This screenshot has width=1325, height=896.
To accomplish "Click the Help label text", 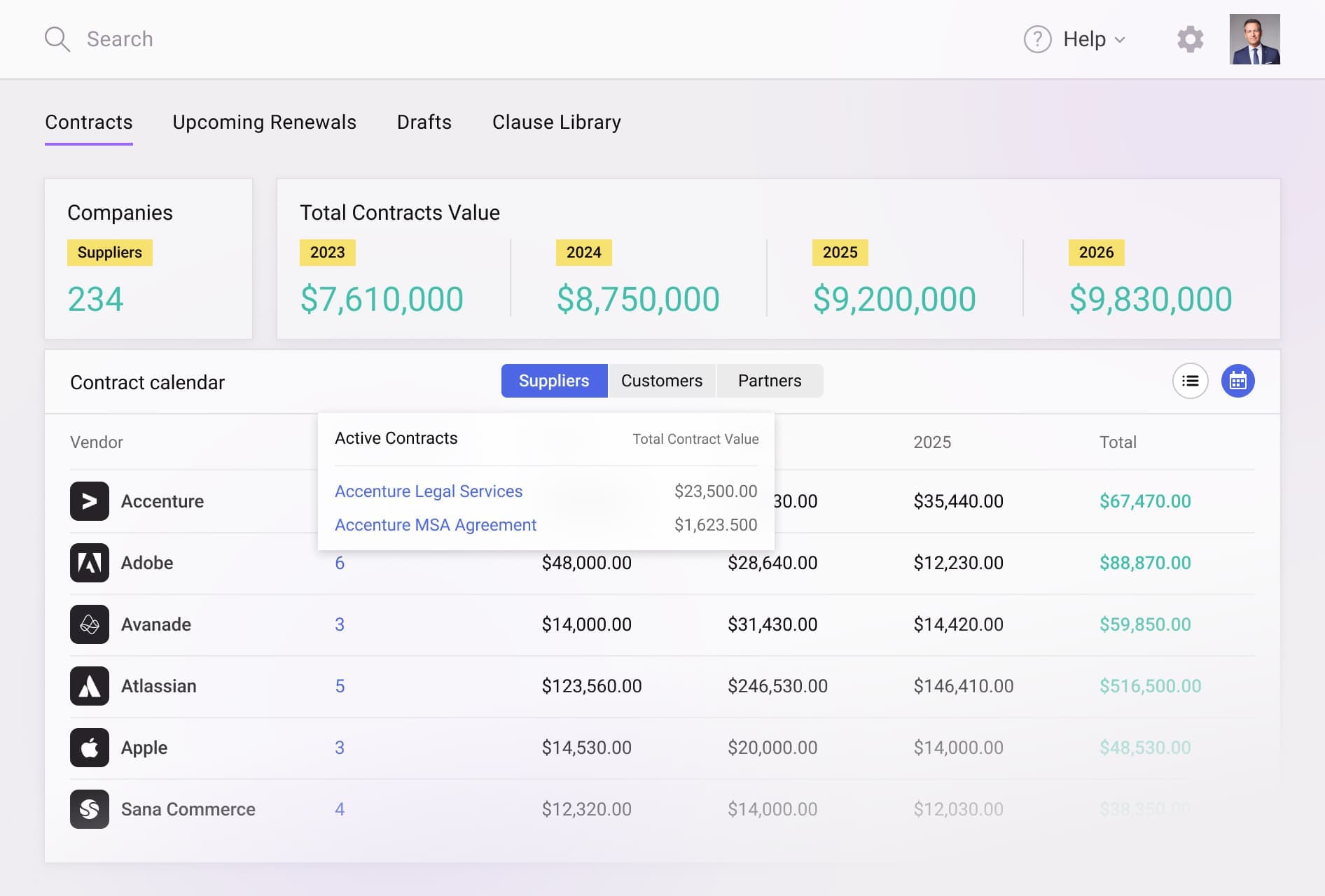I will tap(1084, 39).
